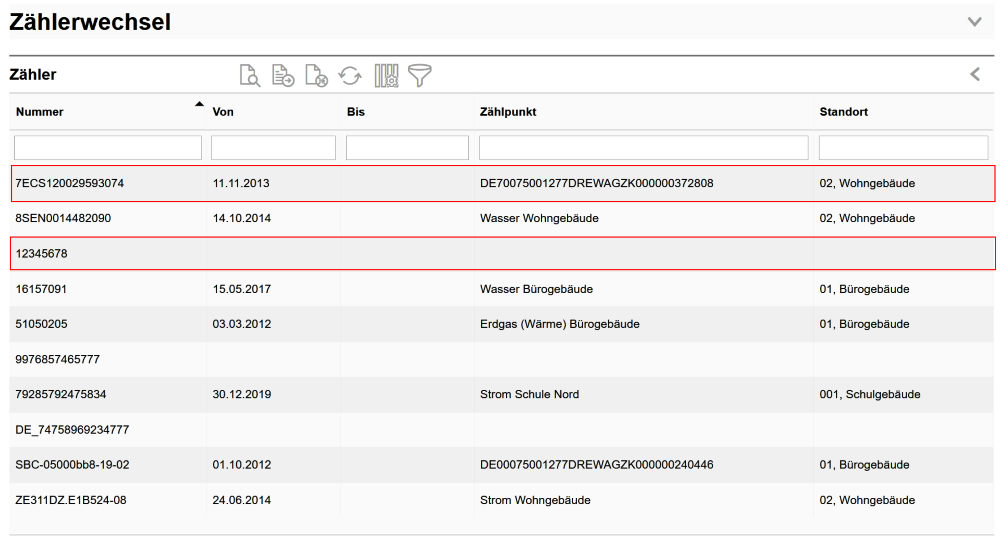This screenshot has height=539, width=1000.
Task: Click the document with X icon
Action: (x=316, y=75)
